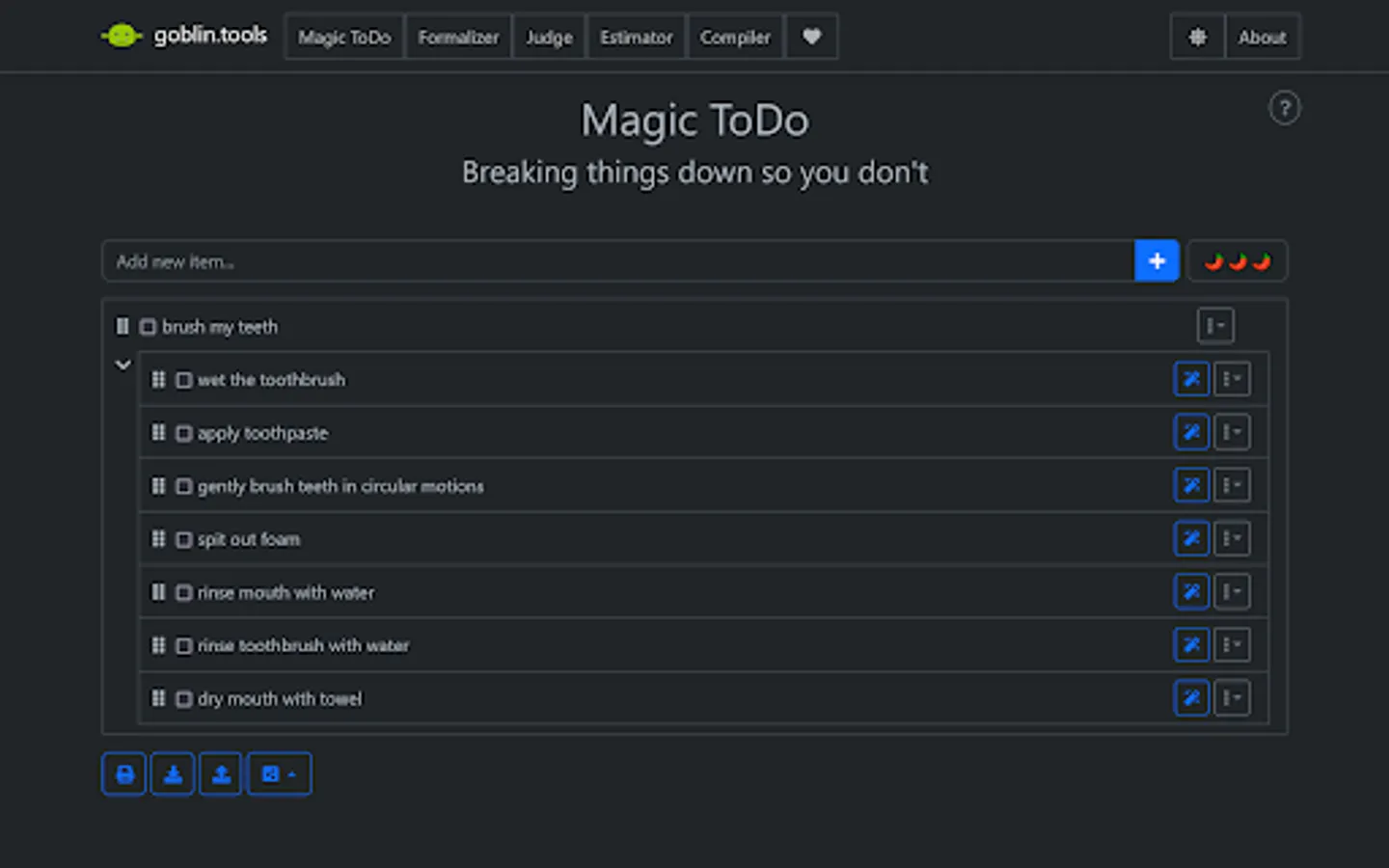Image resolution: width=1389 pixels, height=868 pixels.
Task: Open options menu for 'dry mouth with towel'
Action: click(x=1232, y=697)
